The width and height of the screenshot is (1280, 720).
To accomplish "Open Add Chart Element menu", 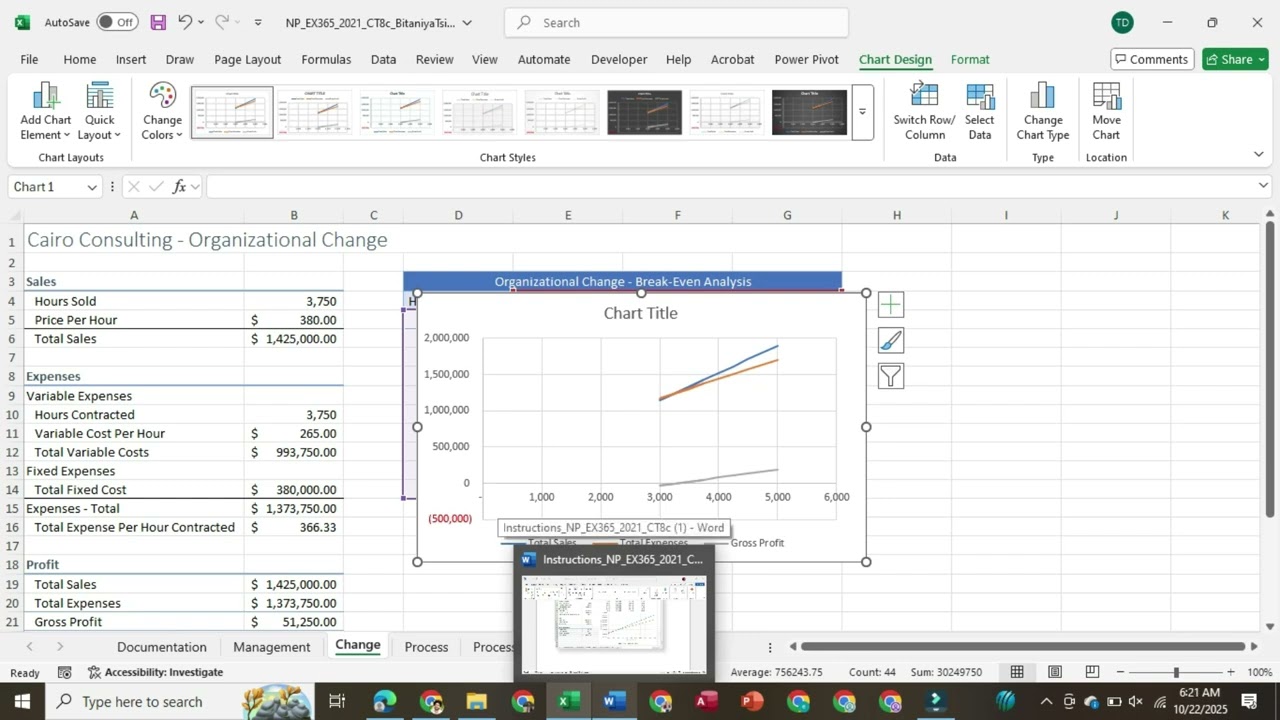I will tap(45, 111).
